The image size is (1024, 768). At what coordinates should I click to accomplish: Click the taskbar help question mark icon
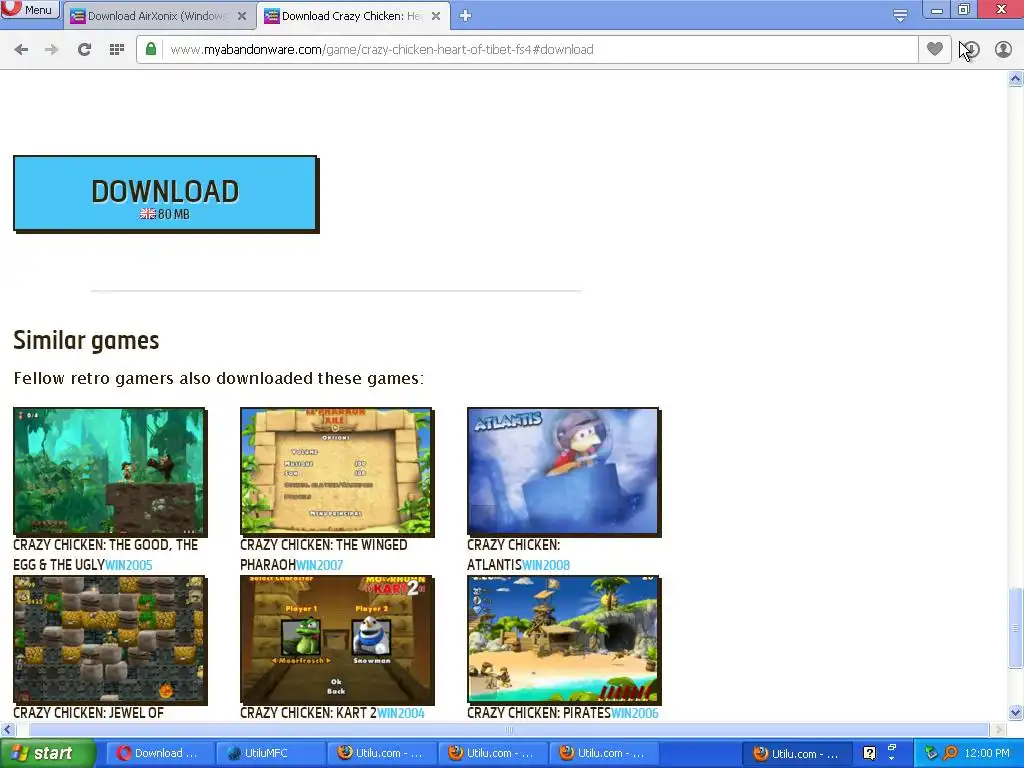pos(869,753)
